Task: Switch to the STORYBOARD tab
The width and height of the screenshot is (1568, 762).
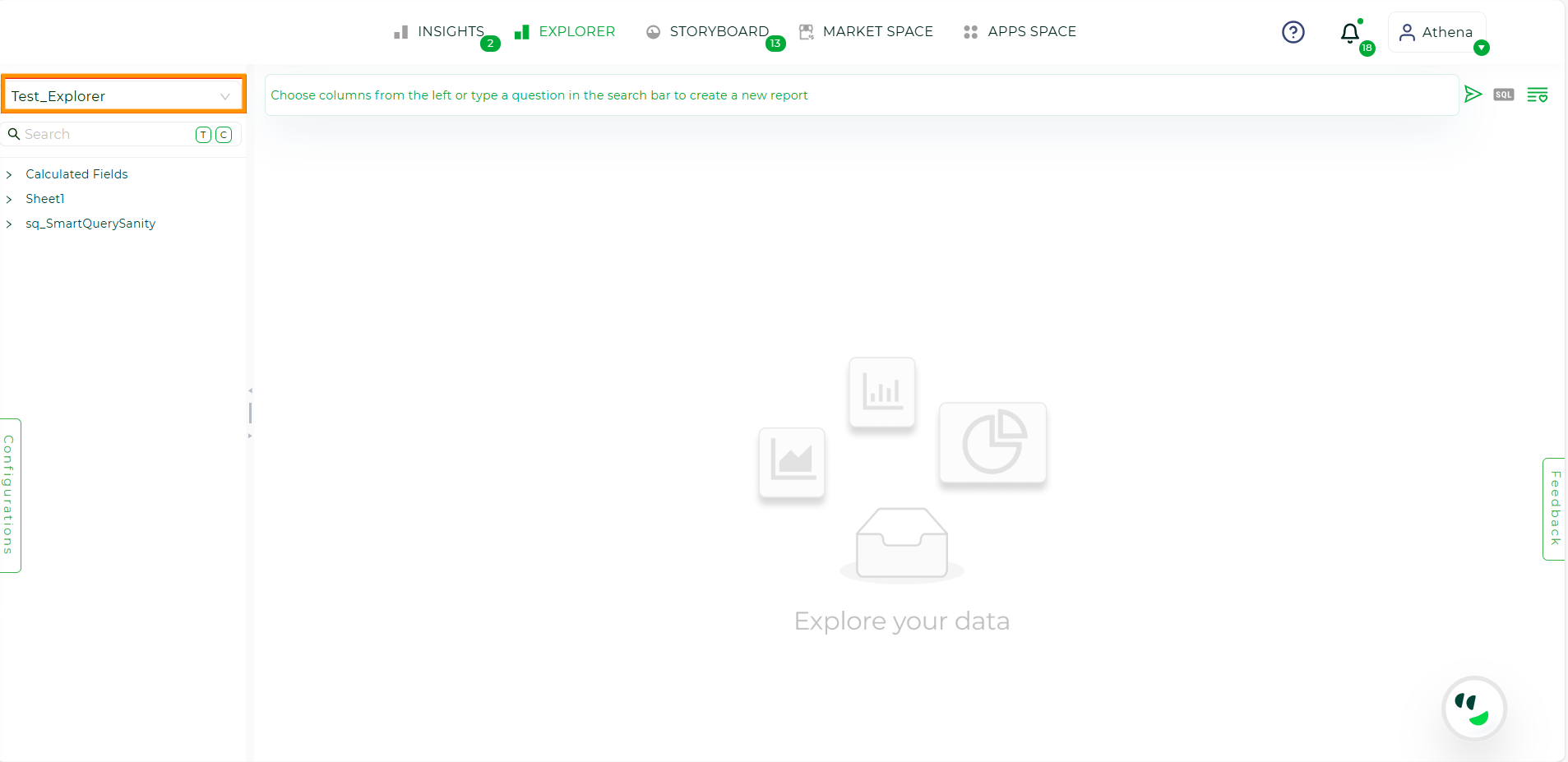Action: pos(718,31)
